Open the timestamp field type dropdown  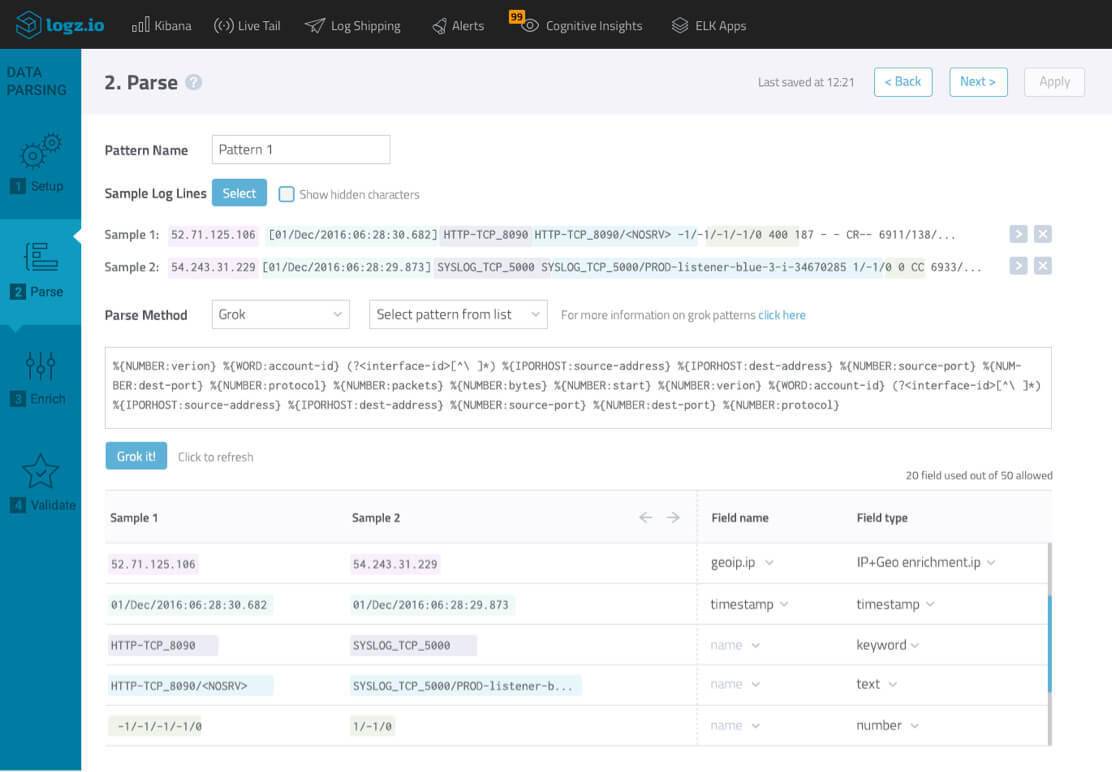coord(895,604)
